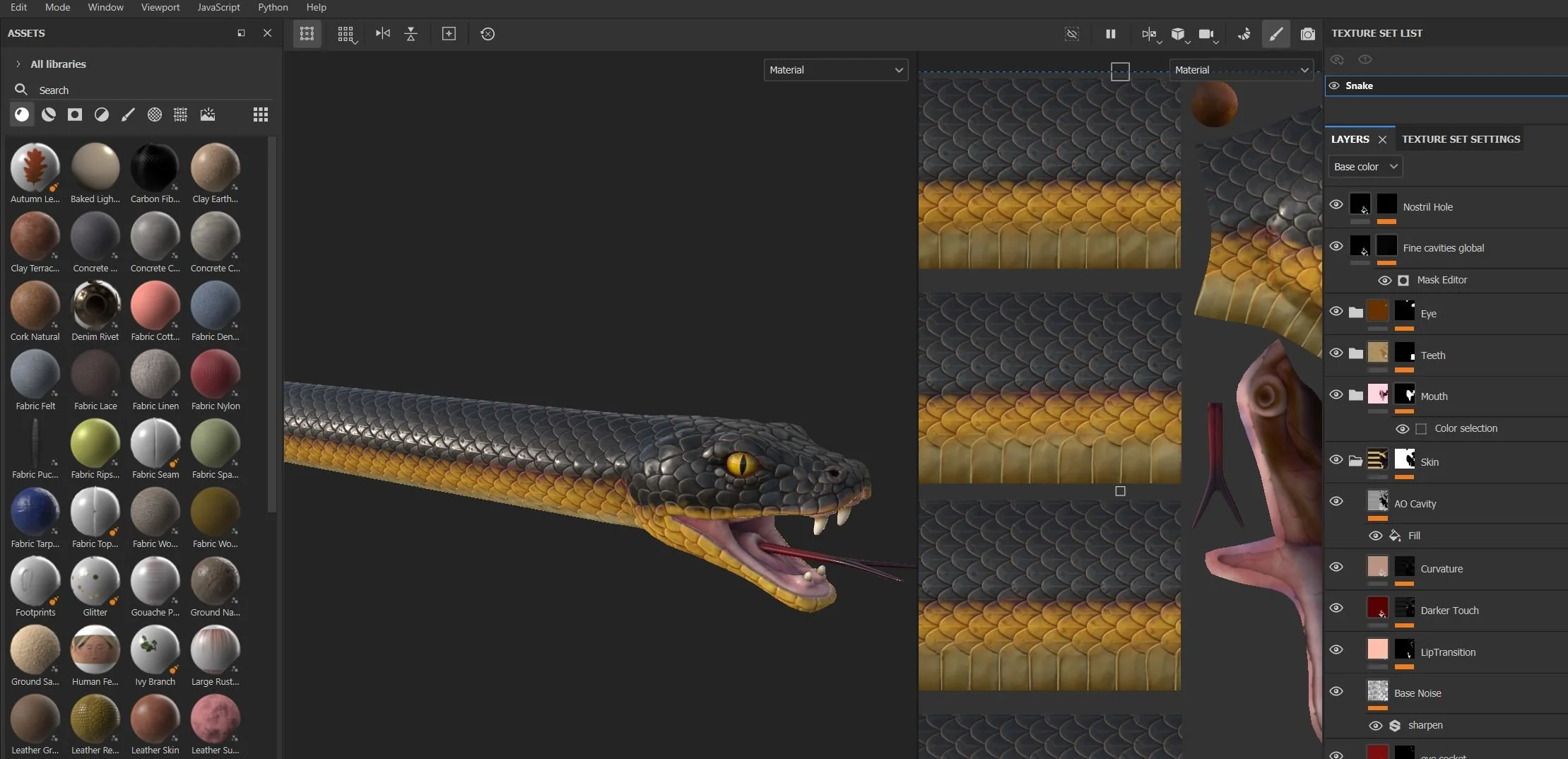The width and height of the screenshot is (1568, 759).
Task: Expand the All libraries tree
Action: click(18, 64)
